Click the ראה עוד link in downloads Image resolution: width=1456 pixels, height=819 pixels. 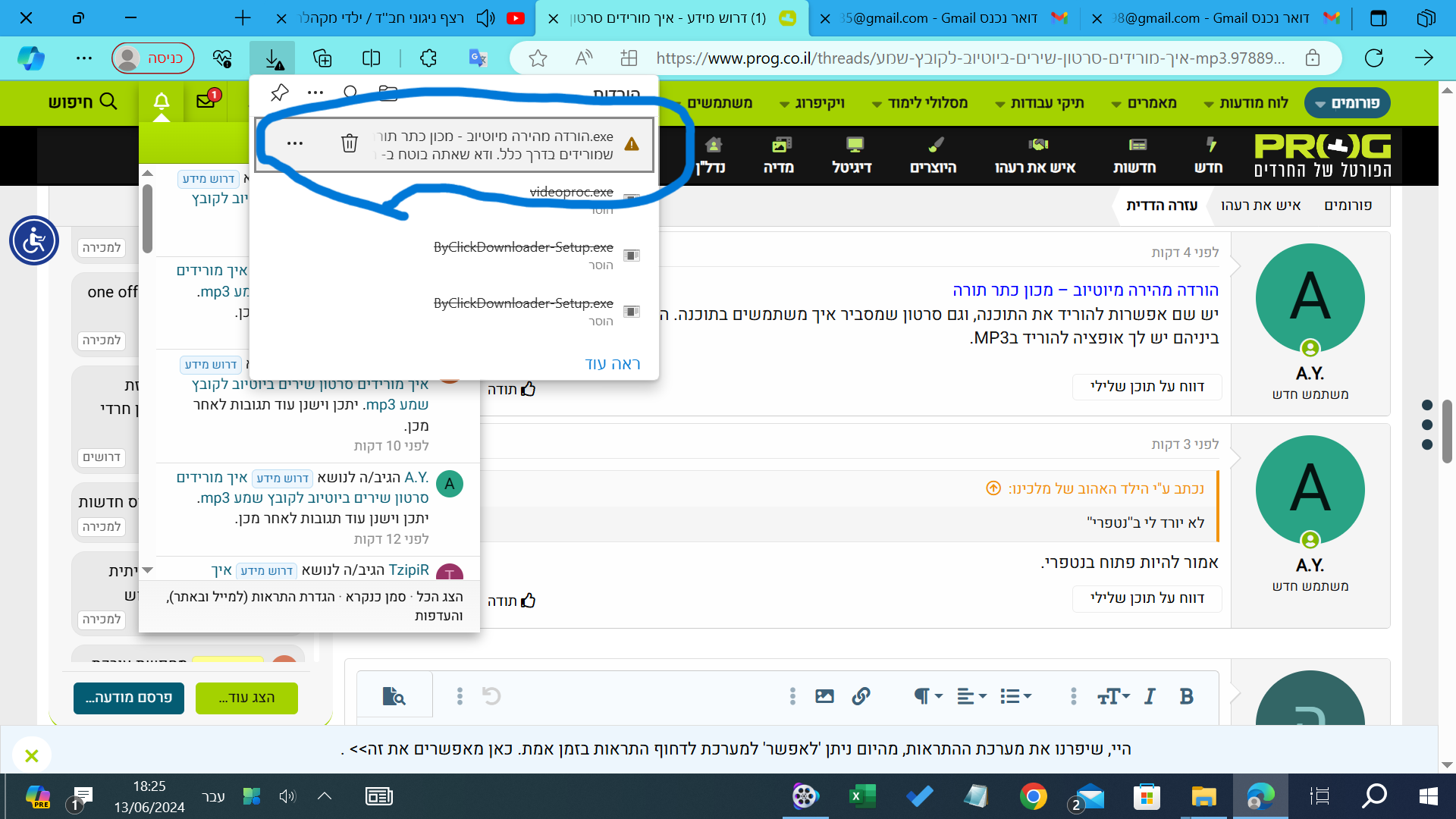613,363
